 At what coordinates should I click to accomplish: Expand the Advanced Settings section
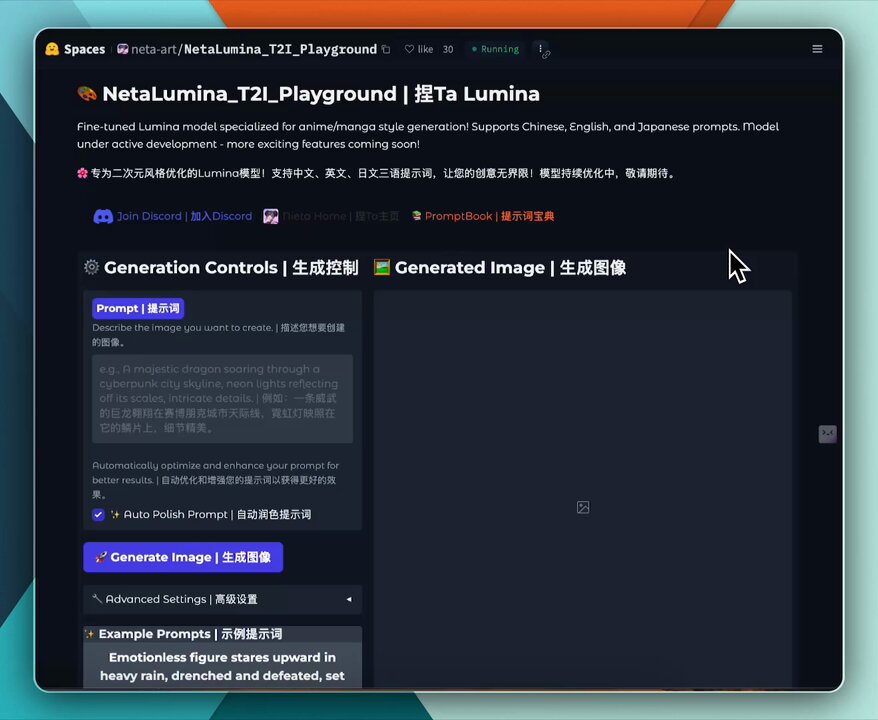tap(222, 599)
